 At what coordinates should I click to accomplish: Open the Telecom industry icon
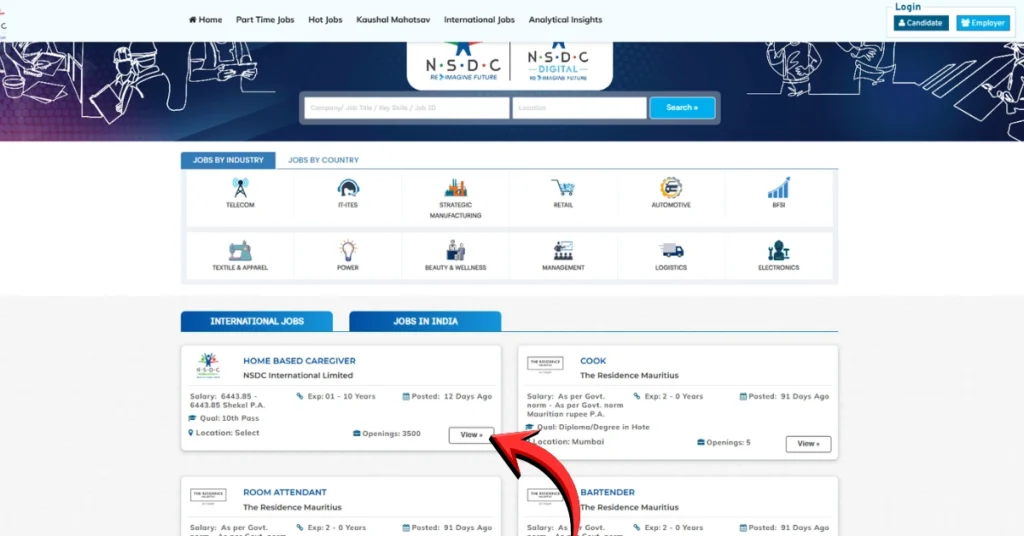pos(240,188)
